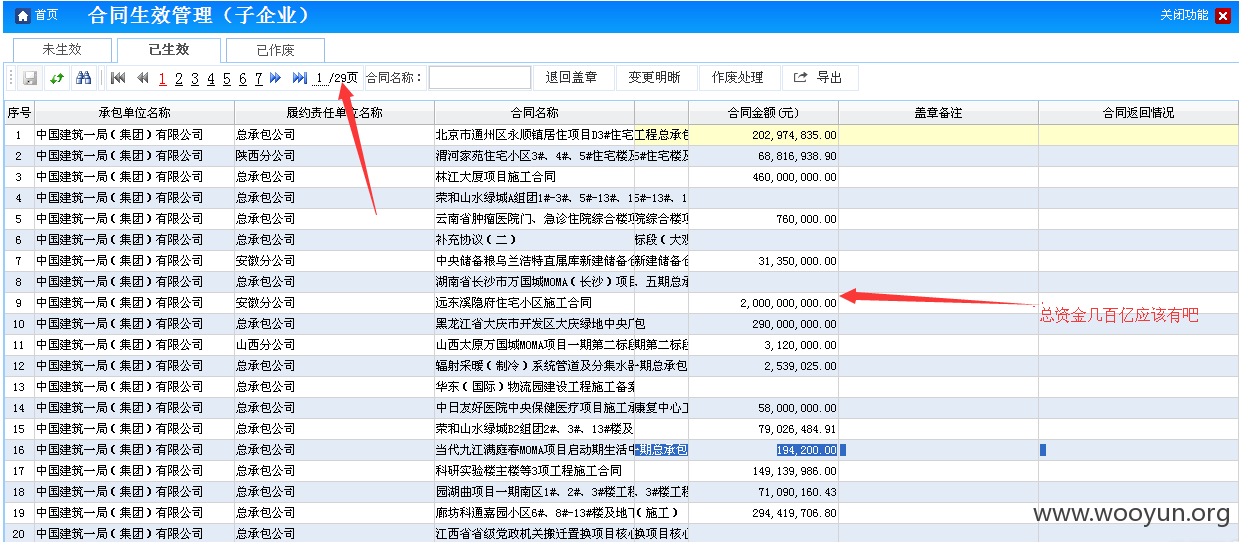Select amount cell 79,026,484.91
This screenshot has width=1239, height=542.
click(764, 428)
